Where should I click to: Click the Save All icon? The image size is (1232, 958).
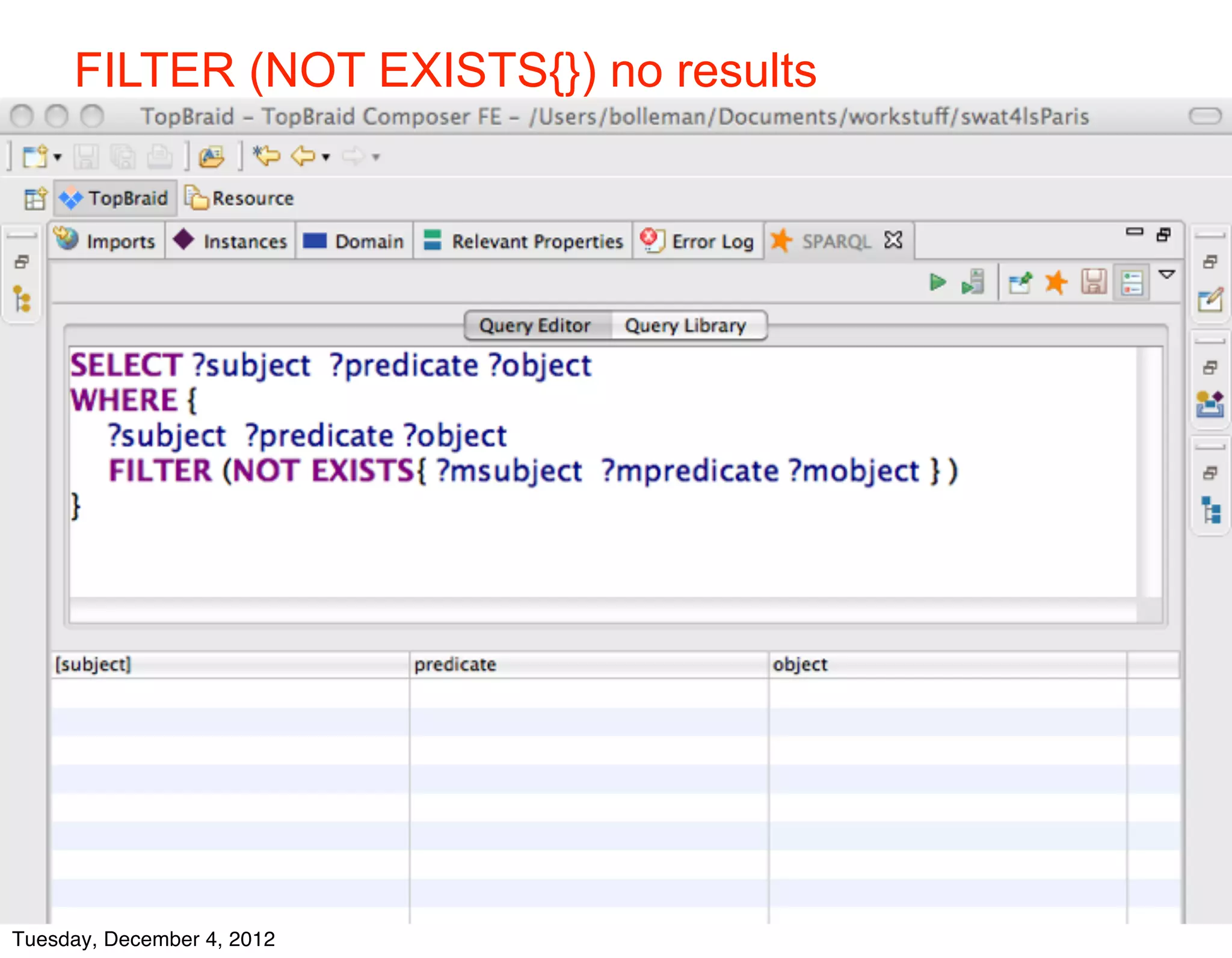pyautogui.click(x=123, y=157)
